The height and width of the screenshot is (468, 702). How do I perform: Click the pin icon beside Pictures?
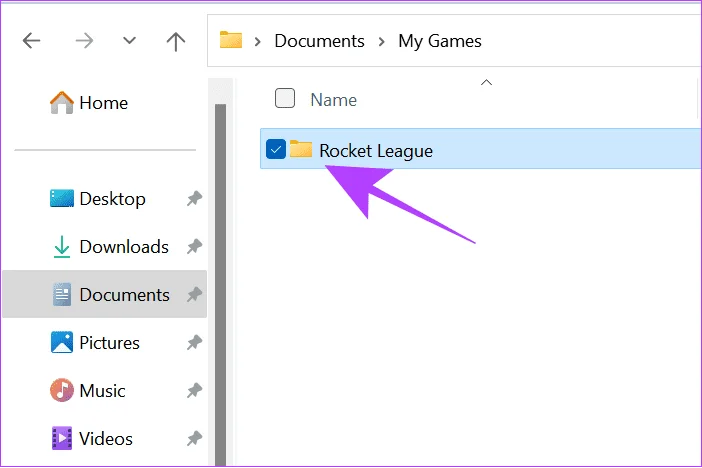(194, 343)
